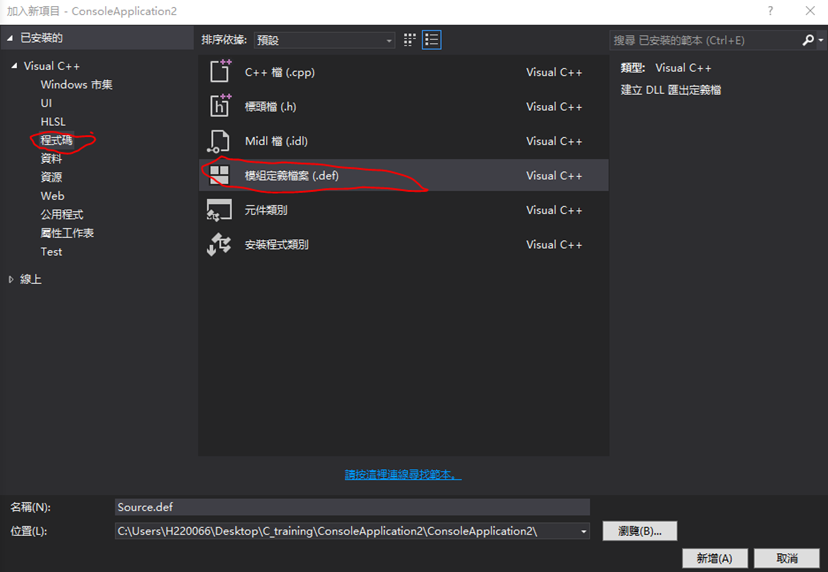The image size is (828, 572).
Task: Click the C++ 檔 (.cpp) file icon
Action: 220,71
